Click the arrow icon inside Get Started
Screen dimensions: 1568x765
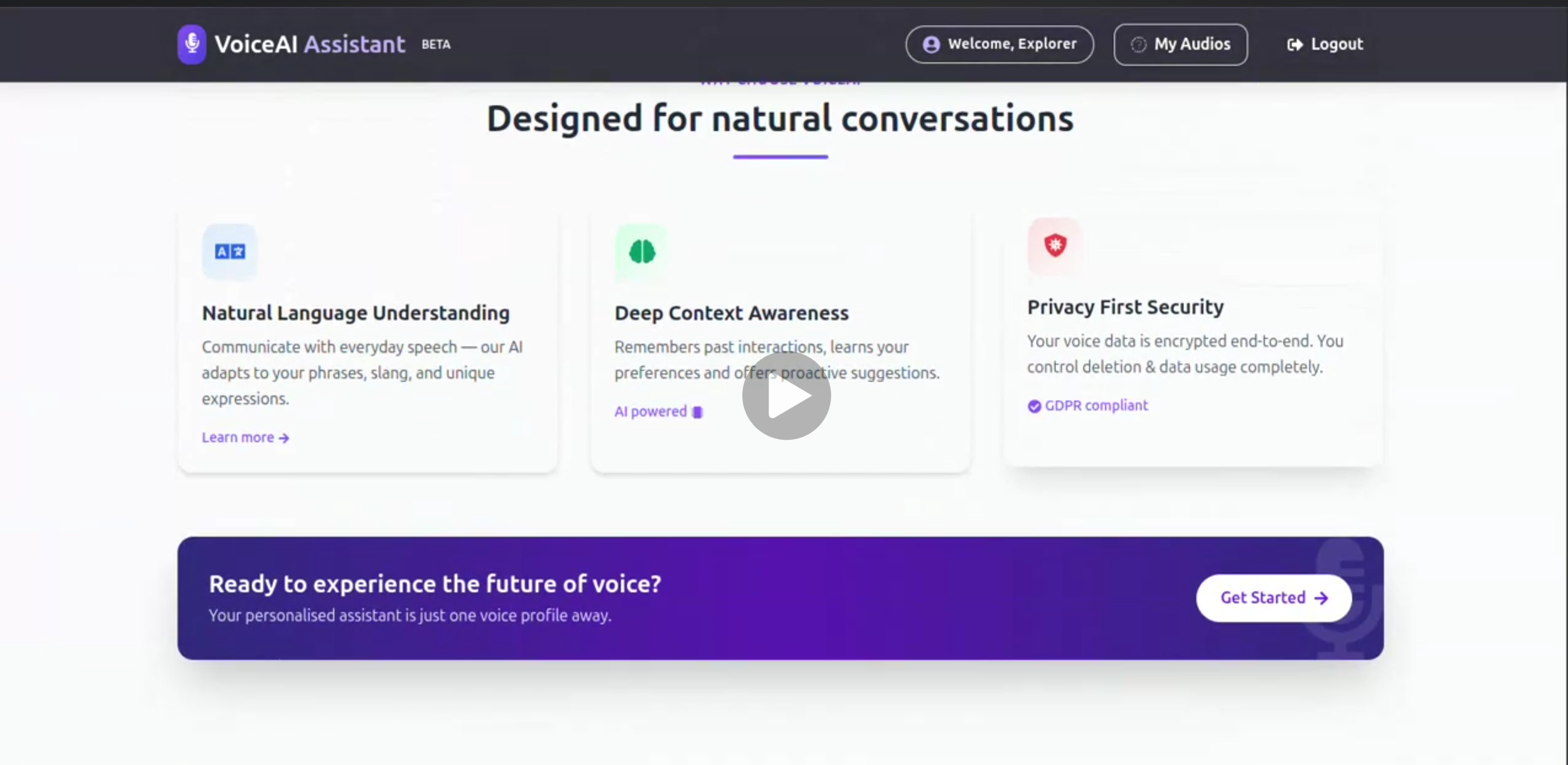click(1321, 598)
